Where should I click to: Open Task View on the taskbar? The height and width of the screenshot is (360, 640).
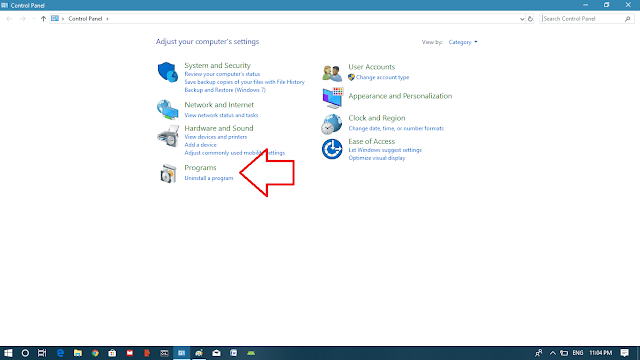pyautogui.click(x=42, y=353)
